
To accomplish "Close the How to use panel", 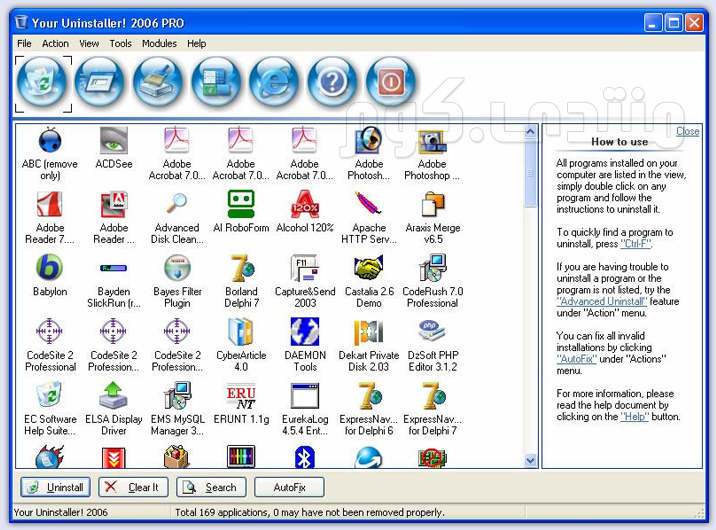I will pyautogui.click(x=687, y=131).
